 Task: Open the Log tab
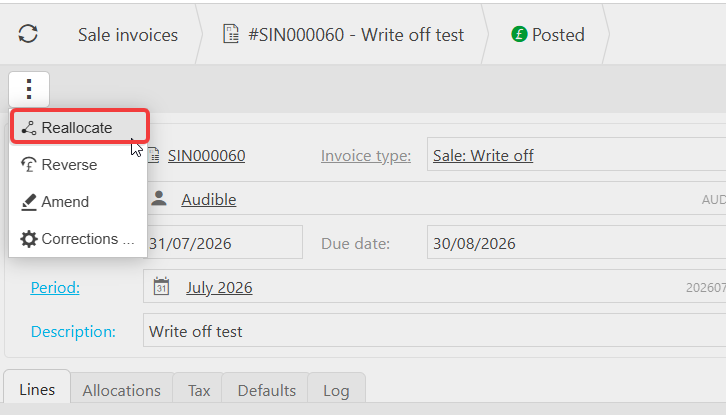(336, 390)
